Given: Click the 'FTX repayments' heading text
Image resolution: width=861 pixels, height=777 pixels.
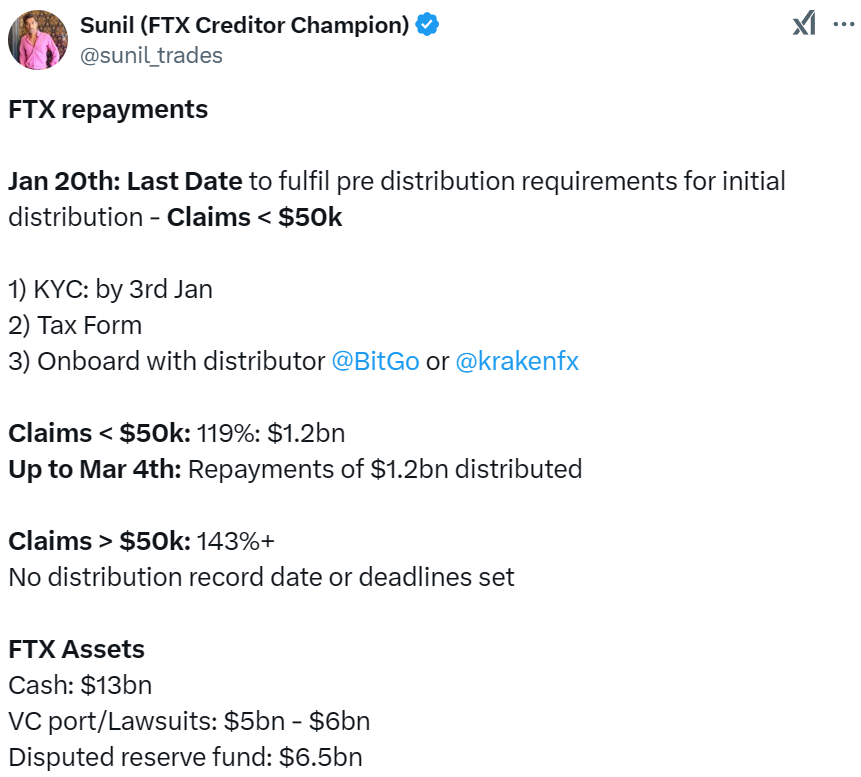Looking at the screenshot, I should (x=108, y=109).
